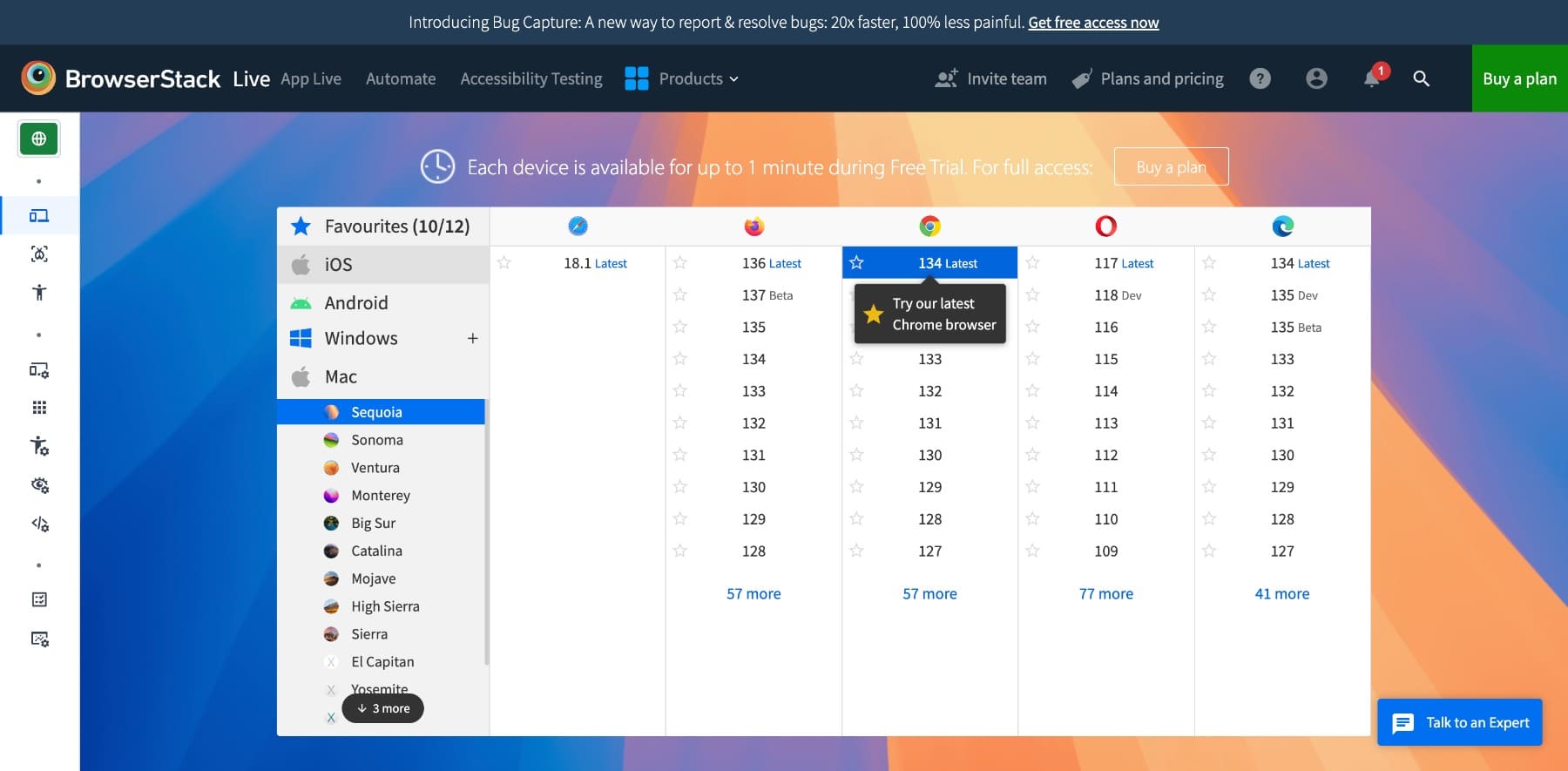
Task: Click the Invite team people icon
Action: [946, 78]
